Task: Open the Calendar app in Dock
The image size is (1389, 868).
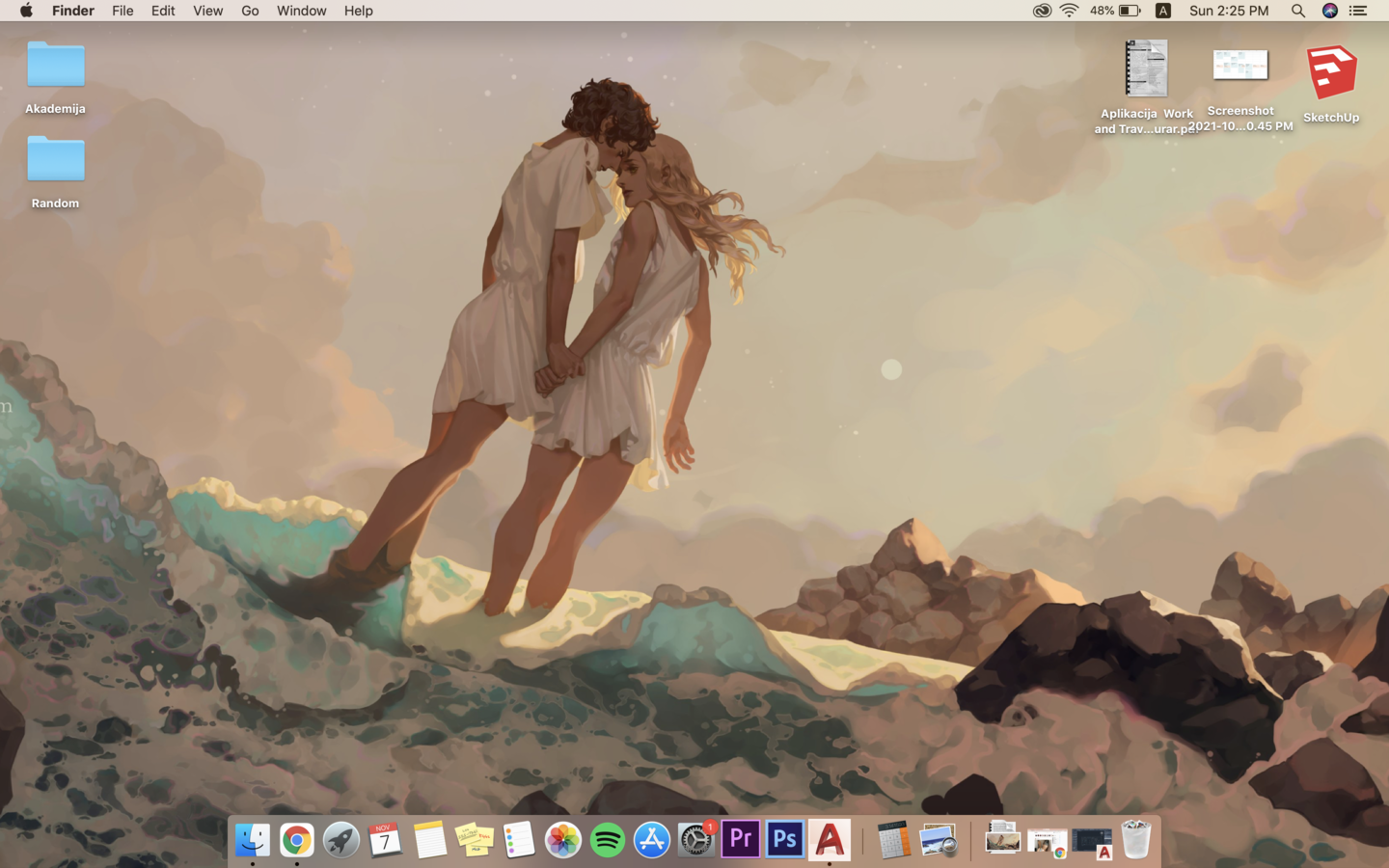Action: click(386, 840)
